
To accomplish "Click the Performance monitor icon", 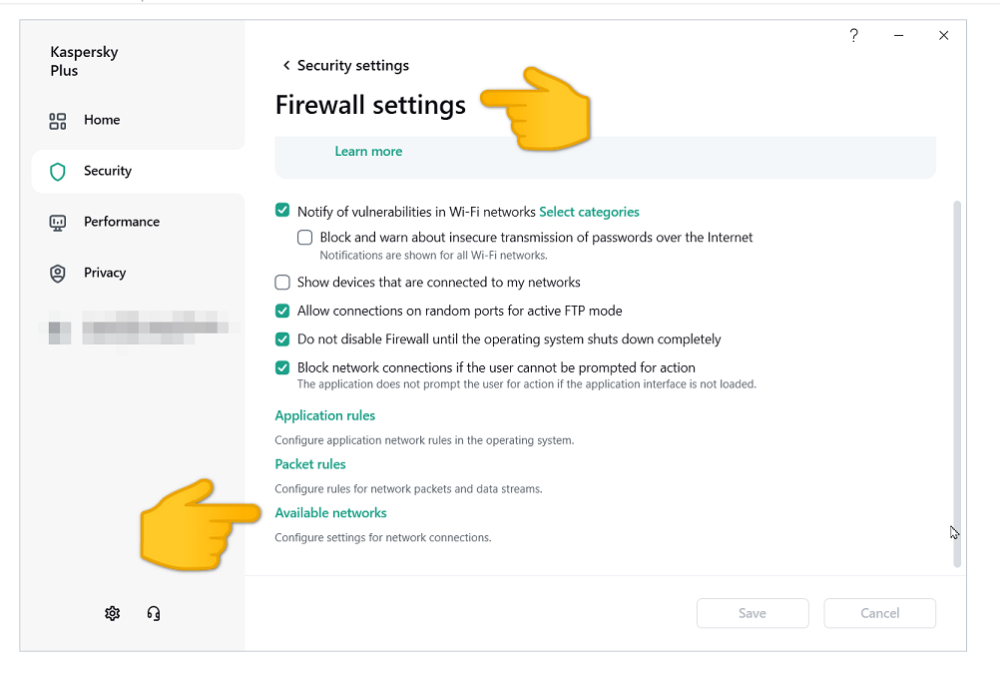I will click(58, 223).
